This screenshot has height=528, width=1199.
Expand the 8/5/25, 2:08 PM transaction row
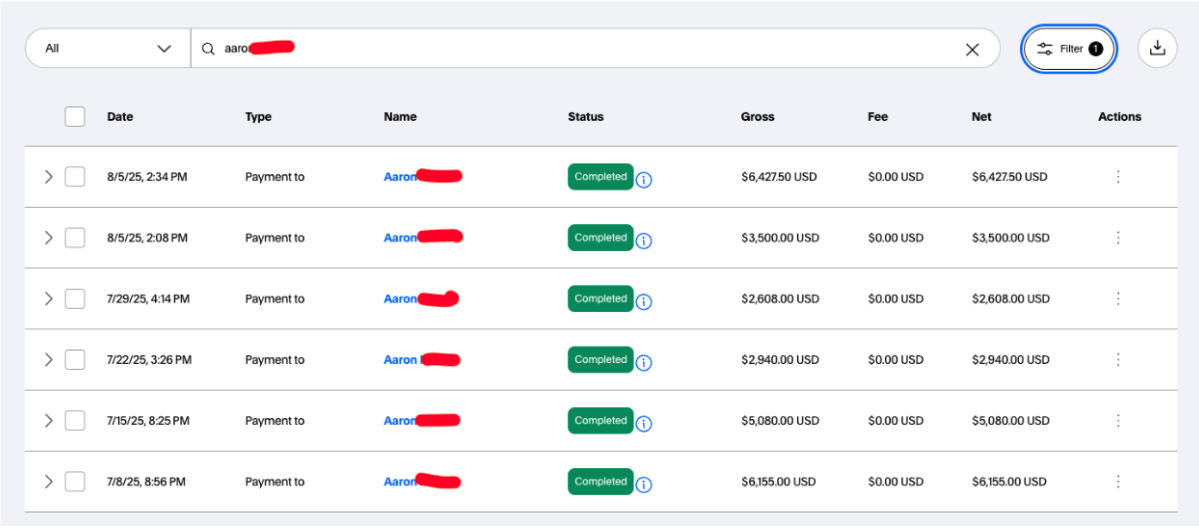[48, 238]
